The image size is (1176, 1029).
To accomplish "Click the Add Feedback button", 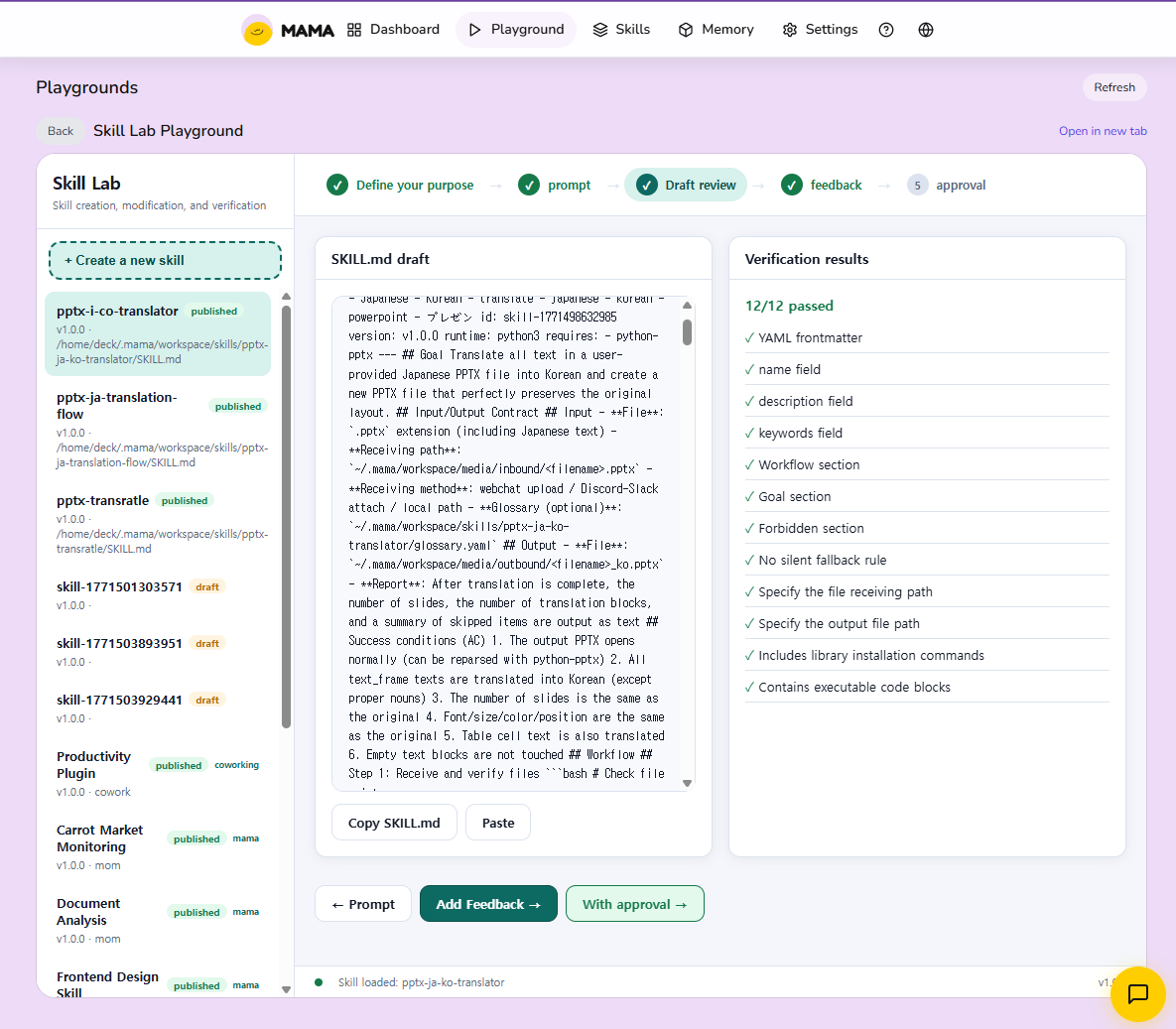I will (x=488, y=904).
